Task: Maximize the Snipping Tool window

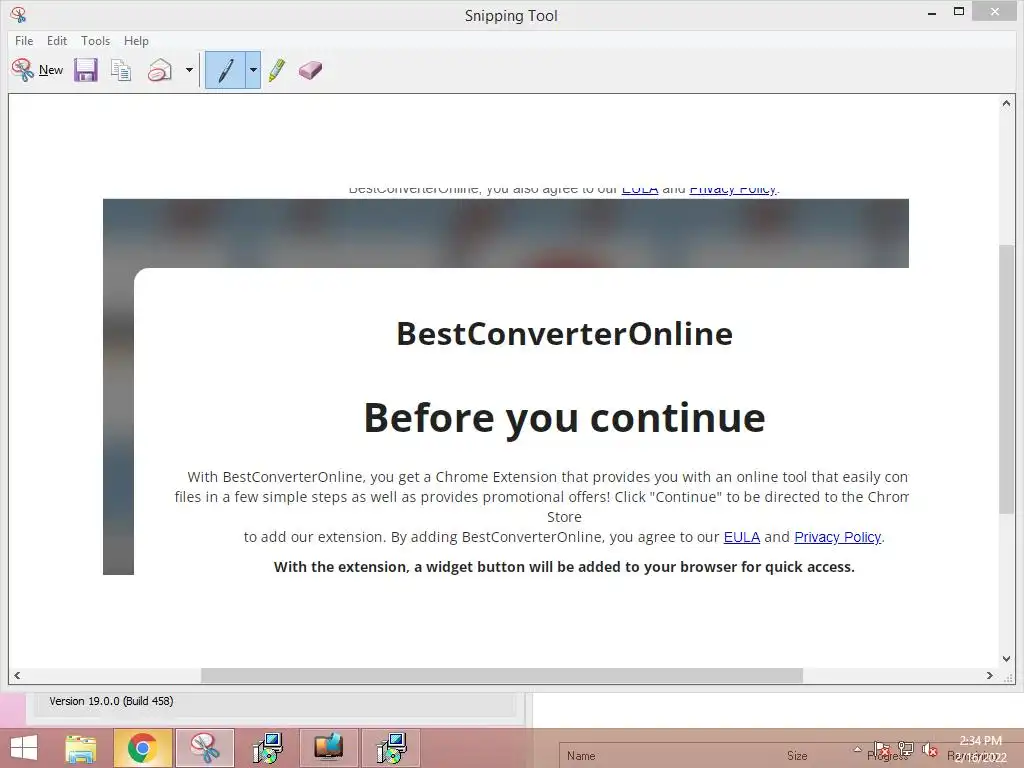Action: tap(959, 11)
